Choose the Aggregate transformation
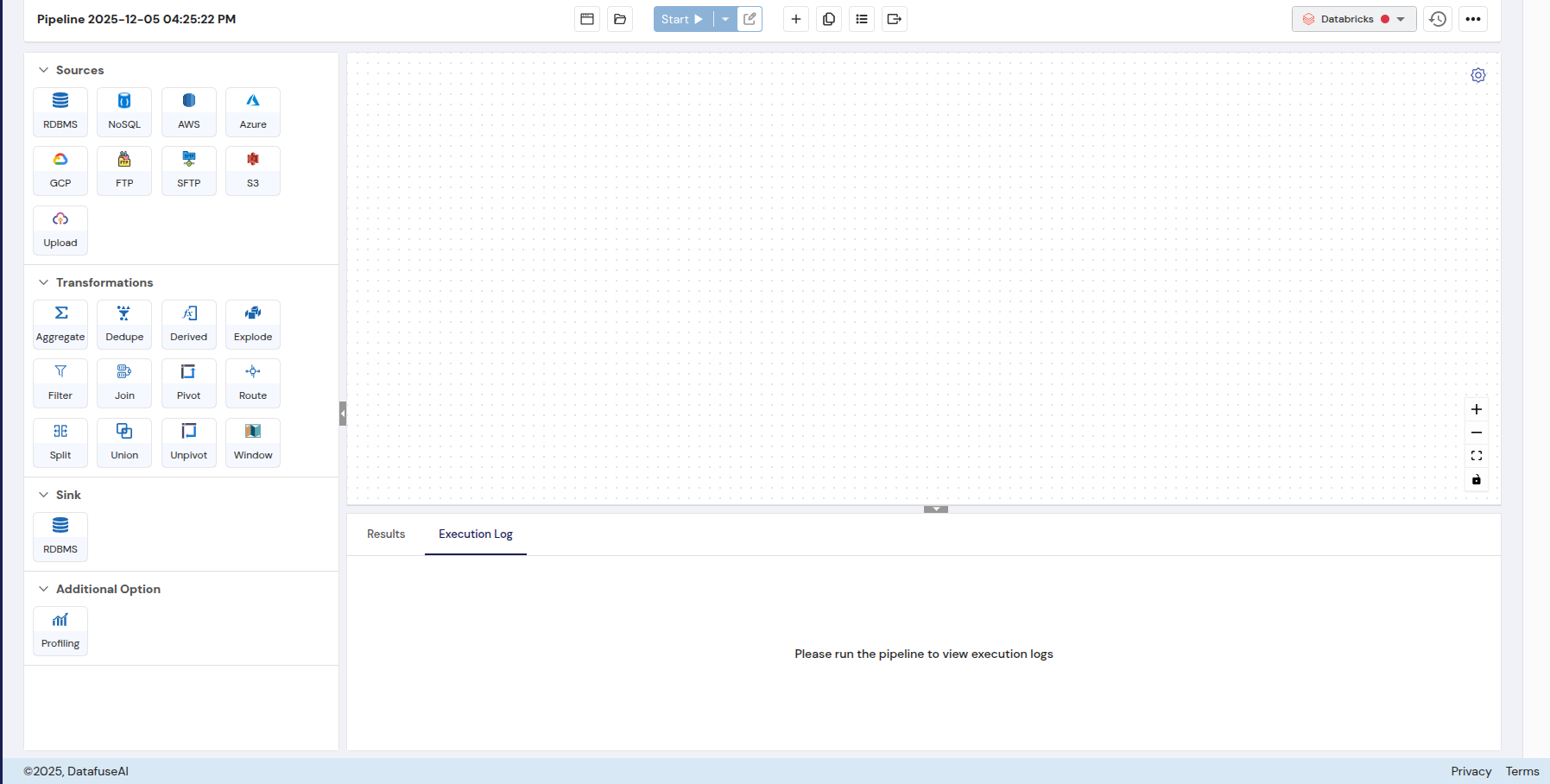Screen dimensions: 1550x784 [60, 324]
